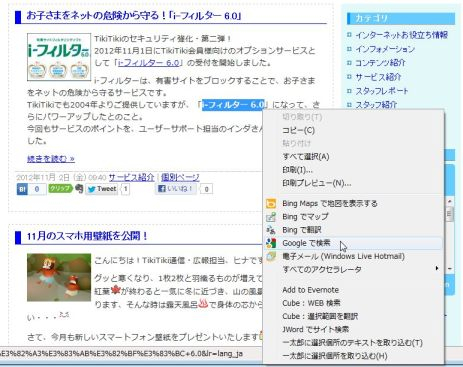Click the sidebar scrollbar up arrow
463x367 pixels.
[x=449, y=201]
